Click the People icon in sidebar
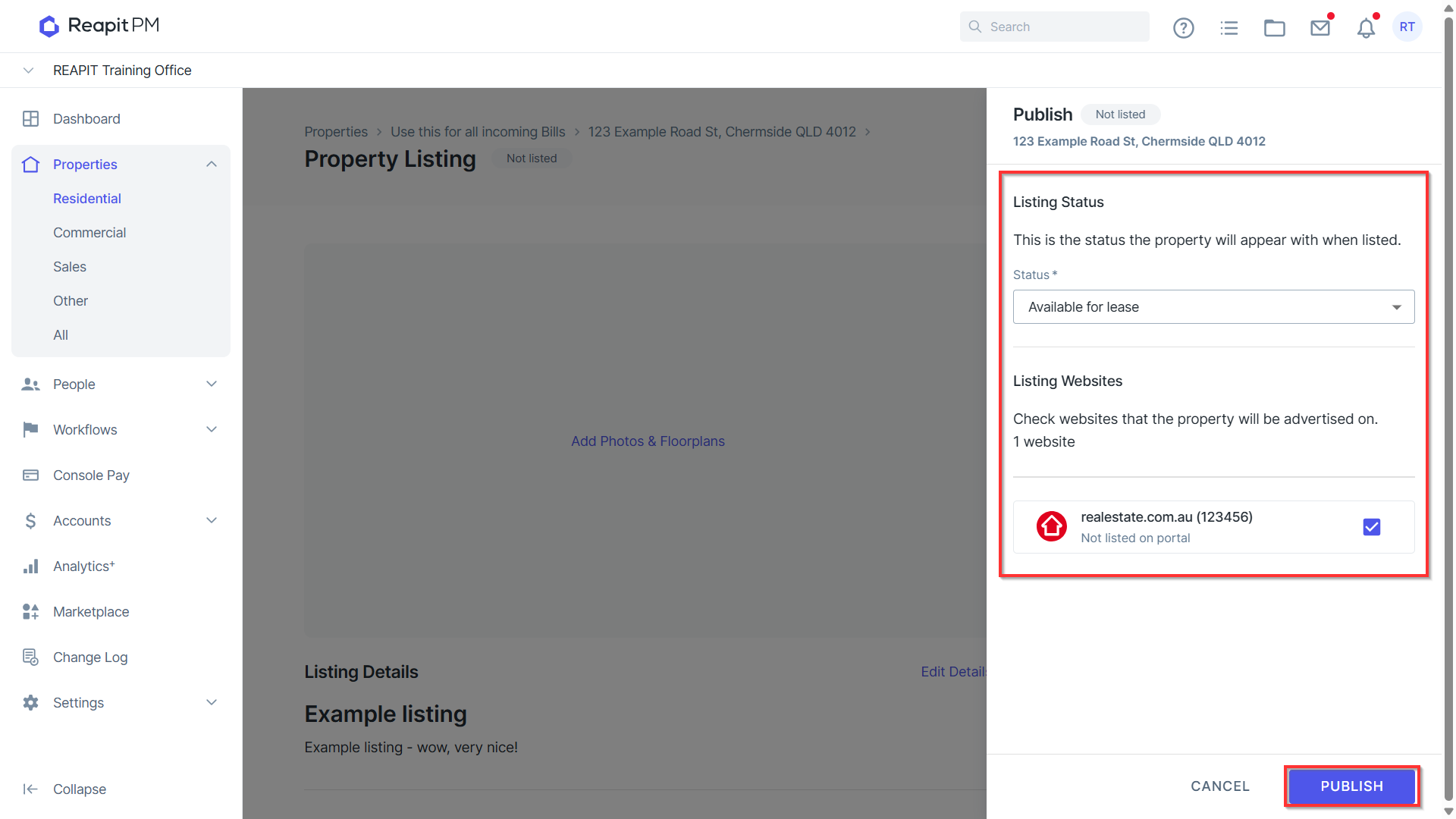 30,384
